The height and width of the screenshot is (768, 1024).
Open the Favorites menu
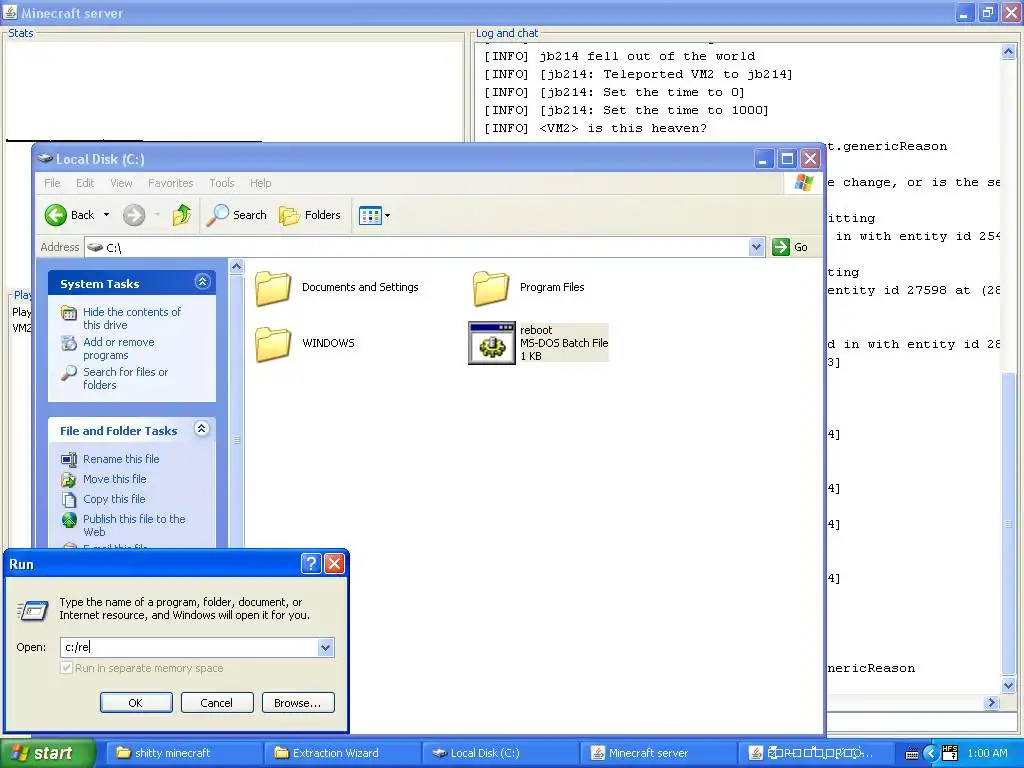click(x=170, y=183)
